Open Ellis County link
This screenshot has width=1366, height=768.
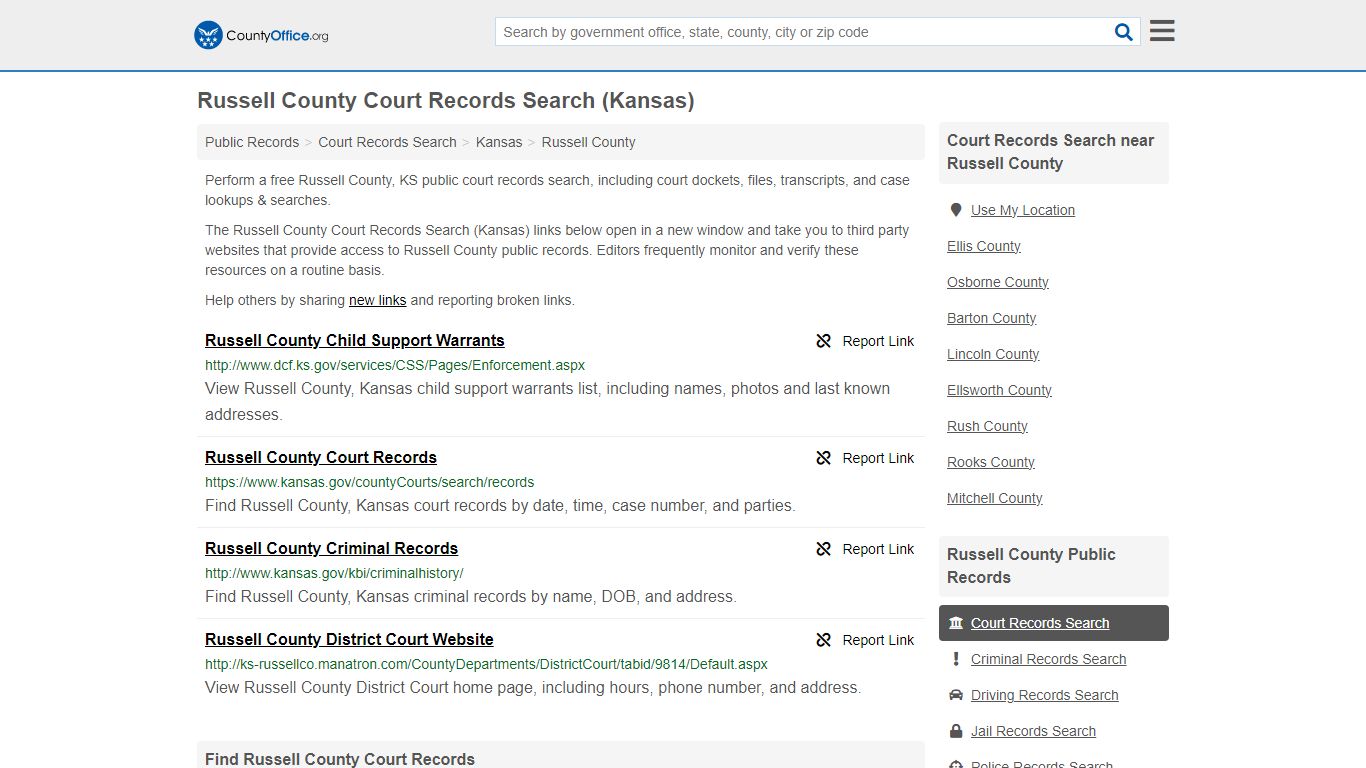tap(984, 246)
